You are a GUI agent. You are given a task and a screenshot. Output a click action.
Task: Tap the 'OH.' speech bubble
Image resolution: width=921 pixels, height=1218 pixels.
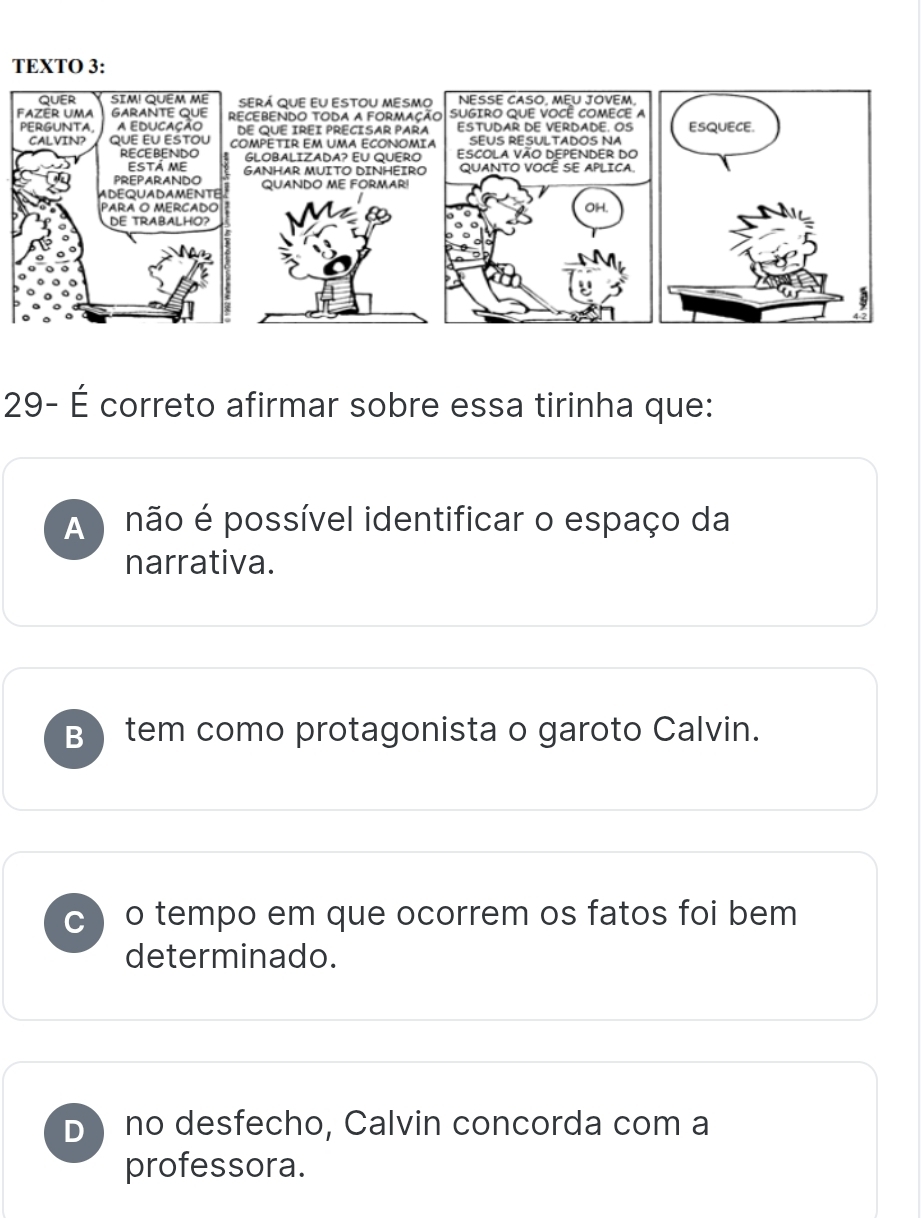coord(595,210)
